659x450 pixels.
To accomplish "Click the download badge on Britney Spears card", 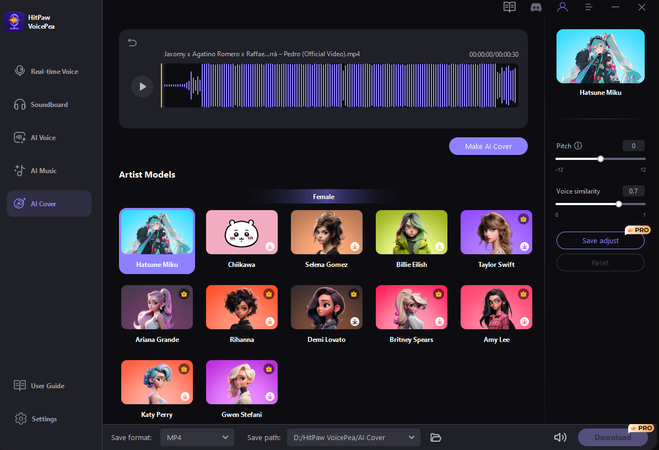I will click(x=440, y=321).
